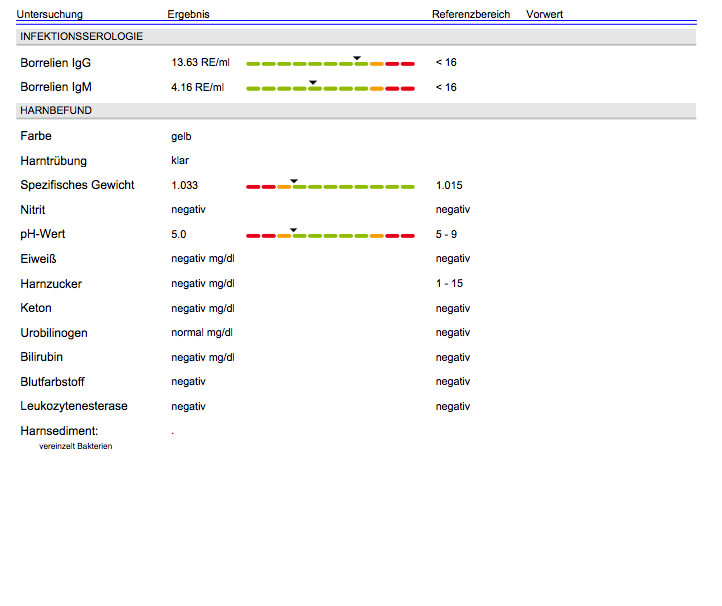Select the INFEKTIONSSEROLOGIE section header

coord(82,36)
